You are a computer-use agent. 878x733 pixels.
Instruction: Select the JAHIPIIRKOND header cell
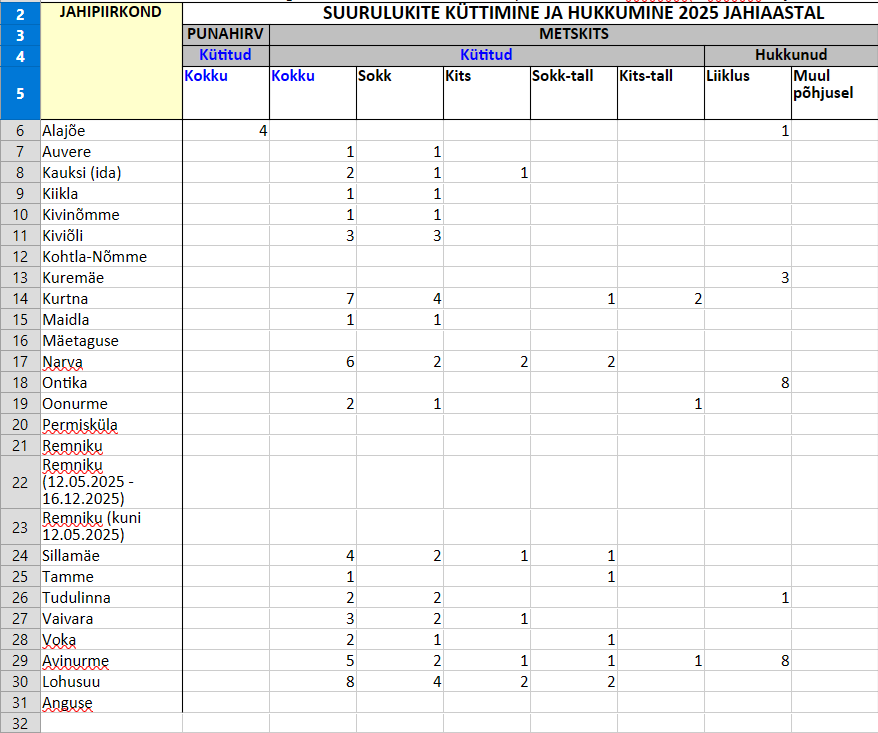[110, 13]
